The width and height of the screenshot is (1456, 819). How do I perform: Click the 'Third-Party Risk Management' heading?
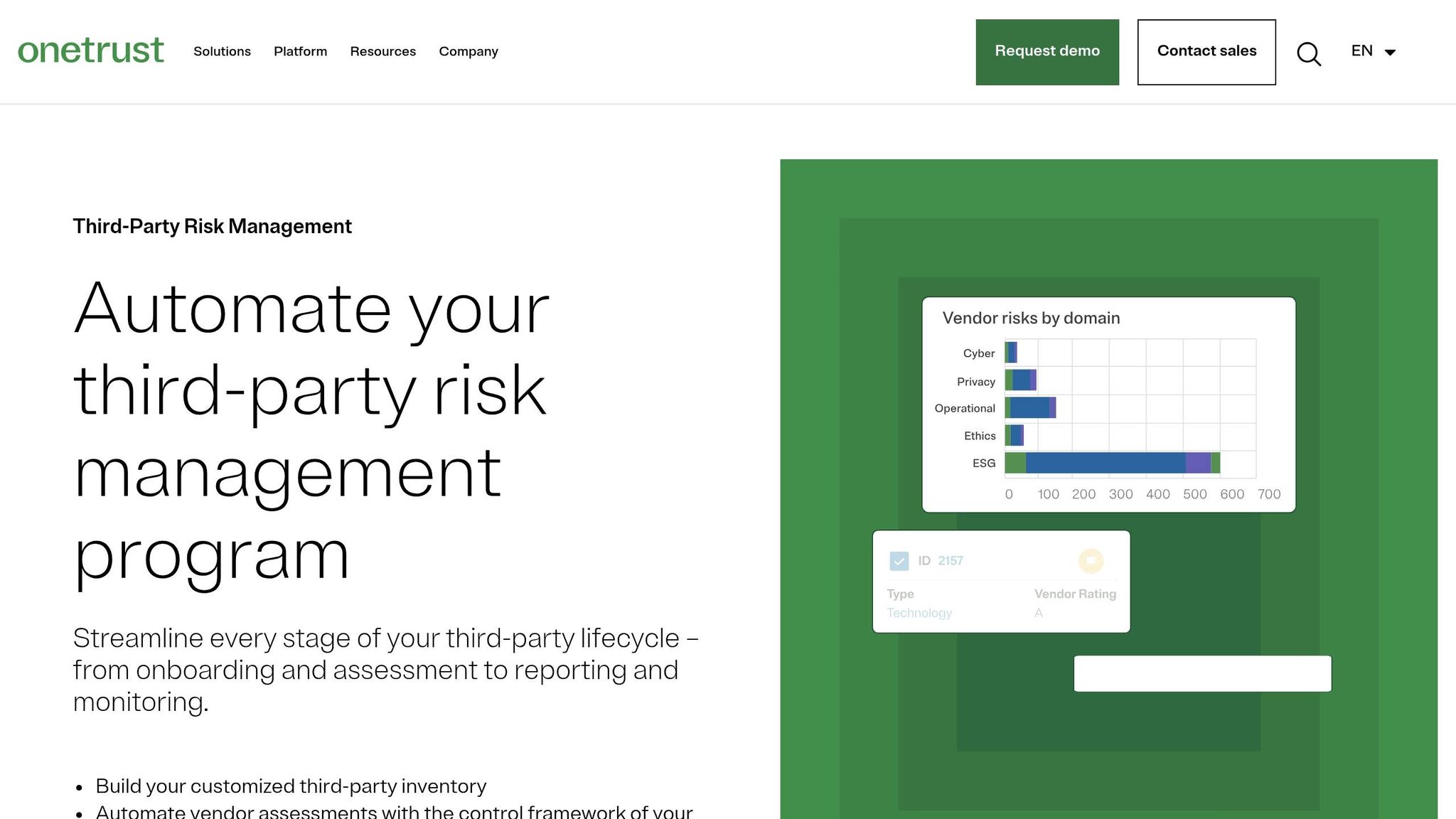click(212, 226)
